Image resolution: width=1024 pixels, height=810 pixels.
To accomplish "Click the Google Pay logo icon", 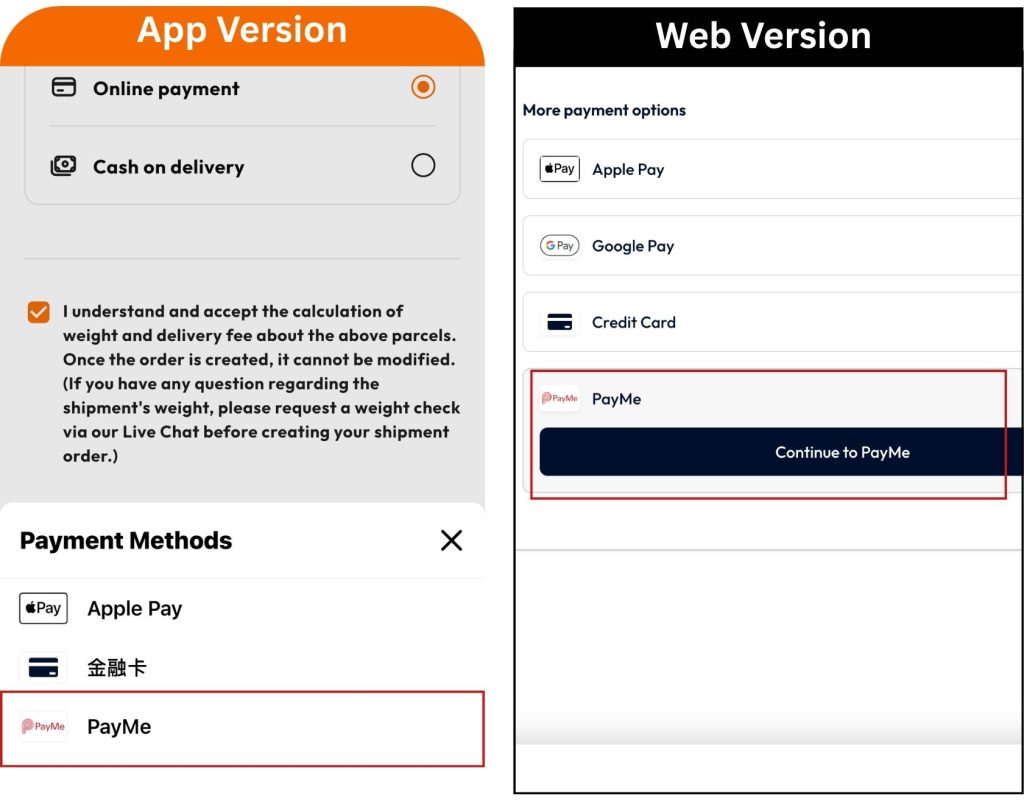I will [560, 246].
